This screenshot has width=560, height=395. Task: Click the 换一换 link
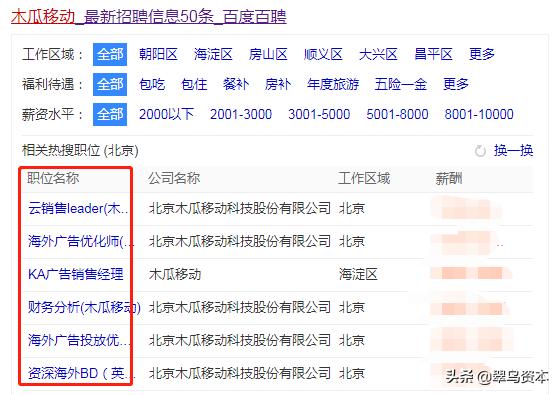pos(514,151)
